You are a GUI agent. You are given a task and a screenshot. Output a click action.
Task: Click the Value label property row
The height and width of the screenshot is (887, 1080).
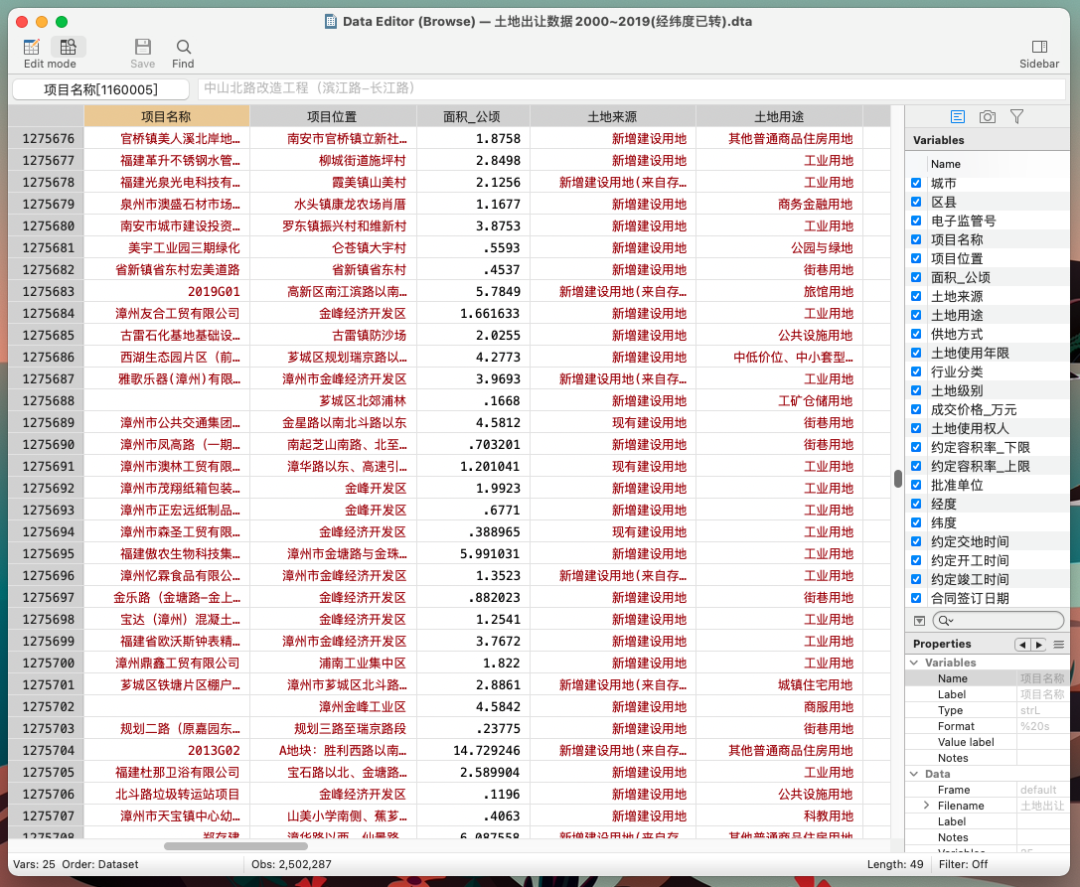987,742
